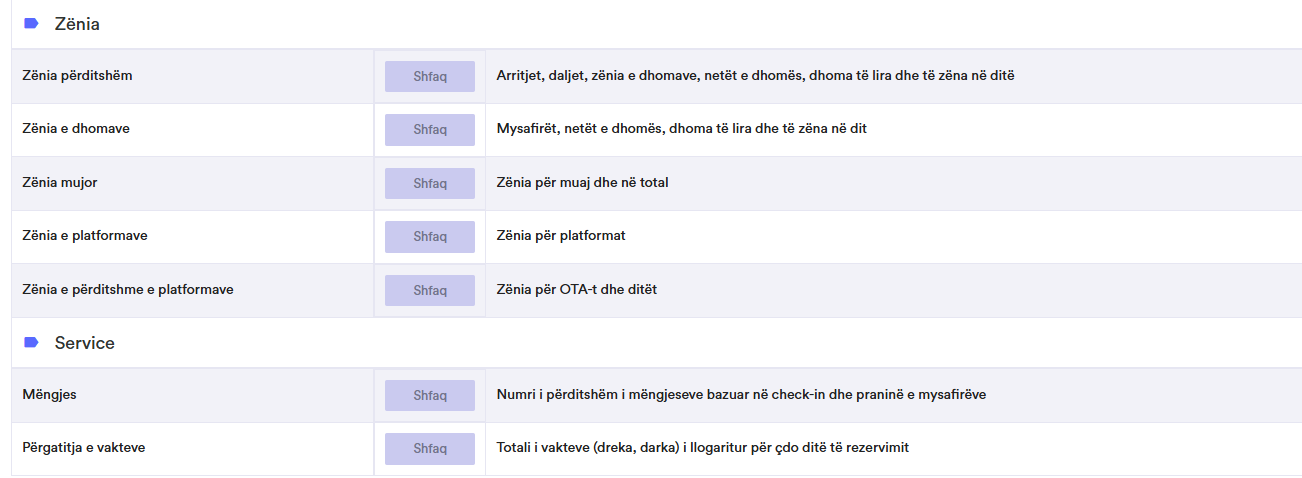Image resolution: width=1302 pixels, height=478 pixels.
Task: Select the Service section heading
Action: coord(85,343)
